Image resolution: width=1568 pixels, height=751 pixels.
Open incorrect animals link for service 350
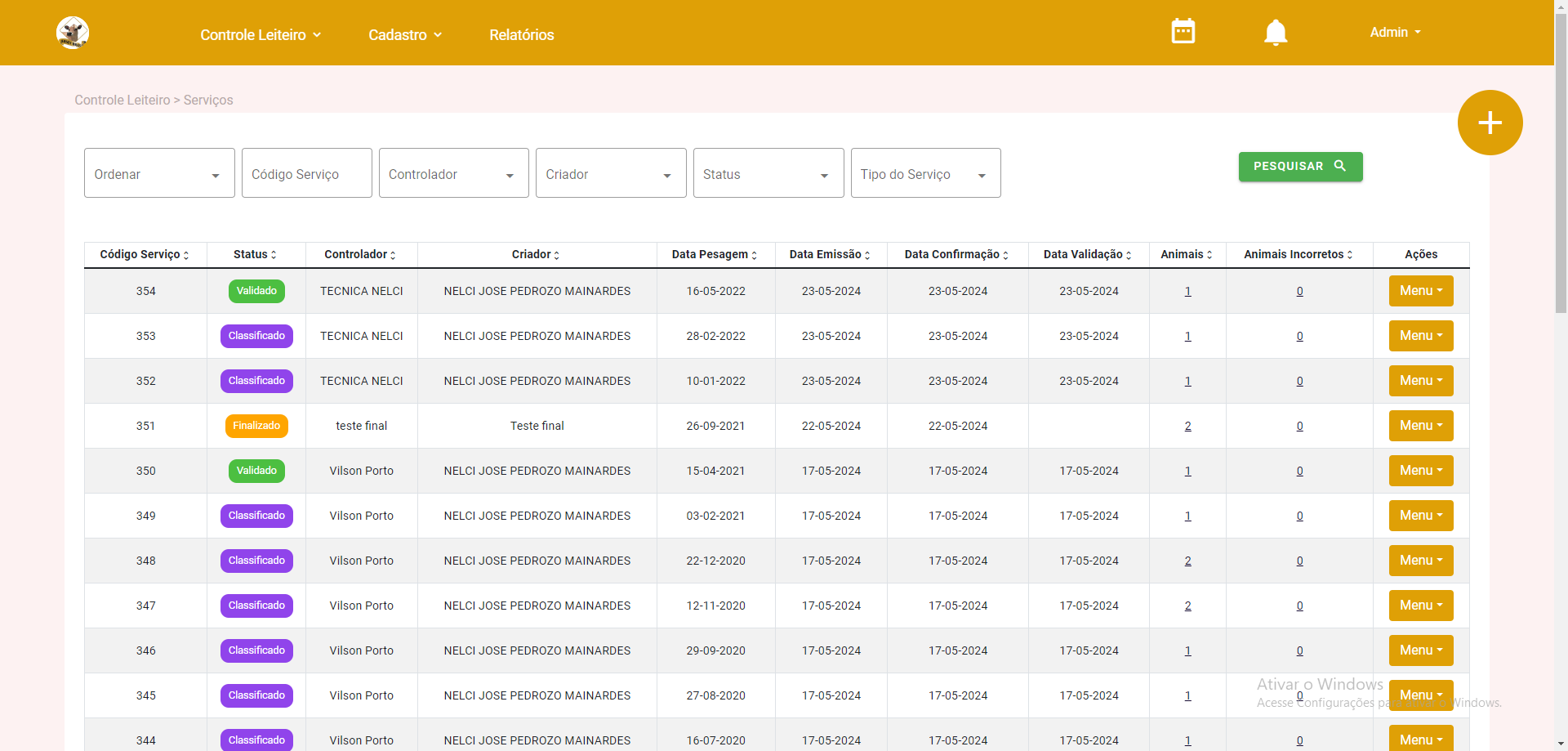pyautogui.click(x=1299, y=472)
